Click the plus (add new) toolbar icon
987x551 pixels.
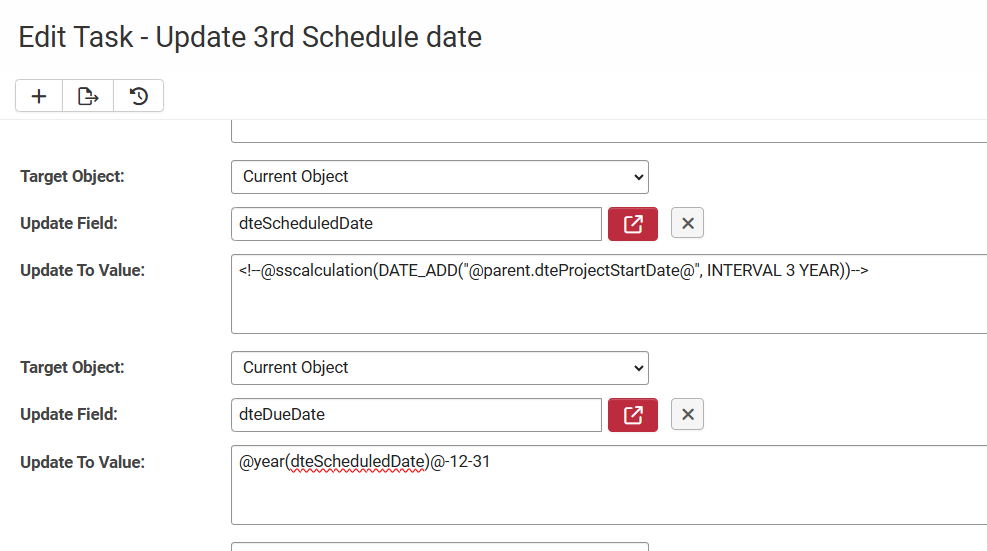pyautogui.click(x=39, y=96)
